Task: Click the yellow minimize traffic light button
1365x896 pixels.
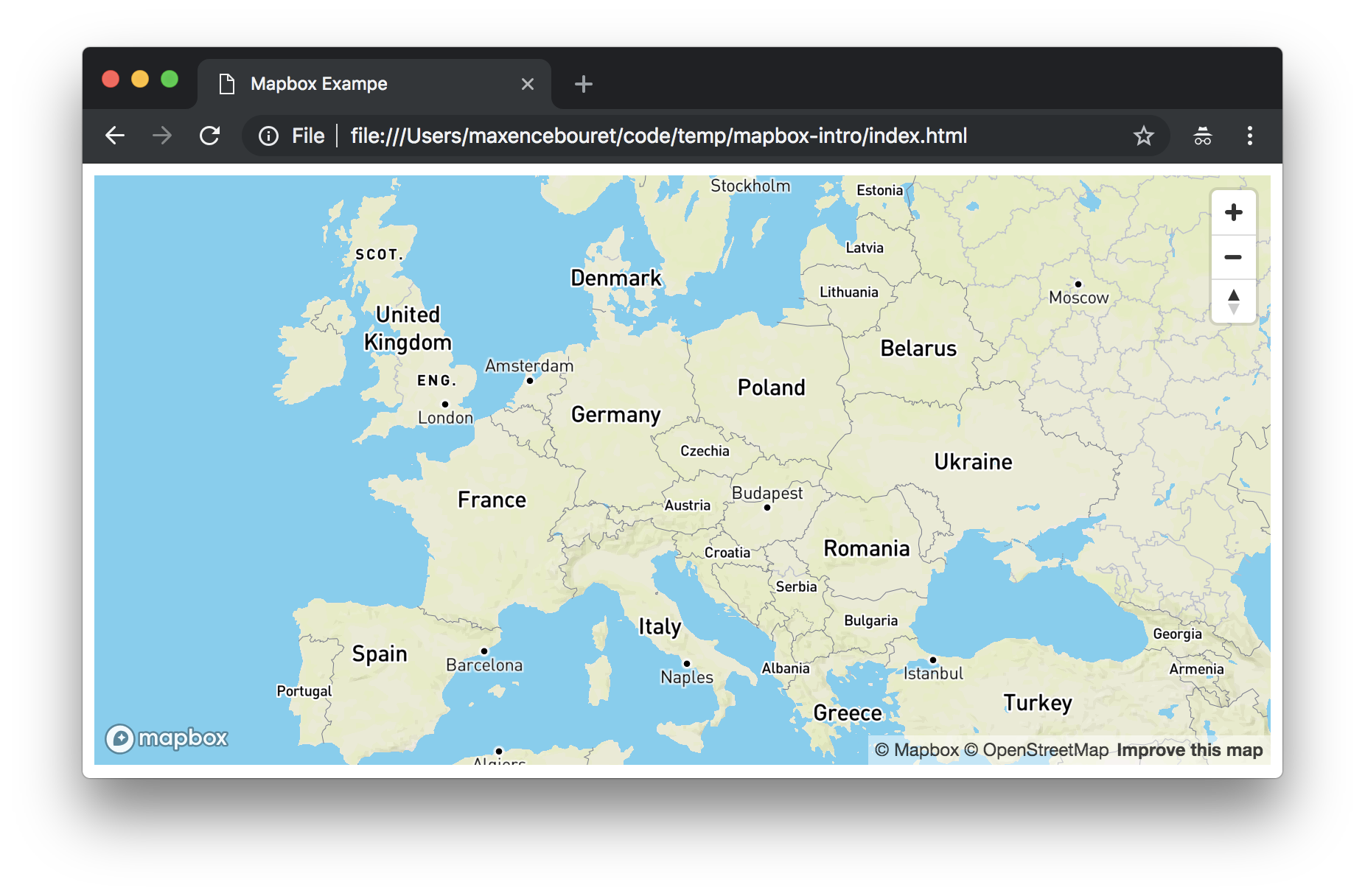Action: click(140, 78)
